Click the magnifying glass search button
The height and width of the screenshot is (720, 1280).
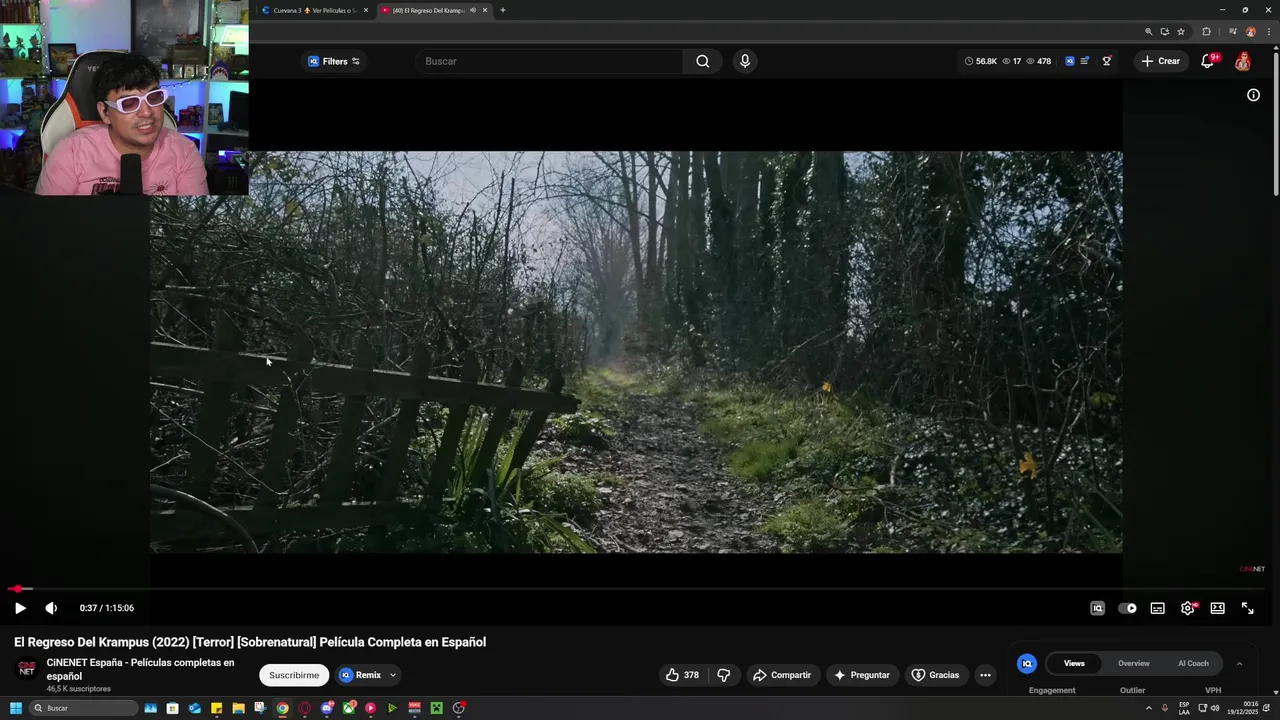click(703, 61)
